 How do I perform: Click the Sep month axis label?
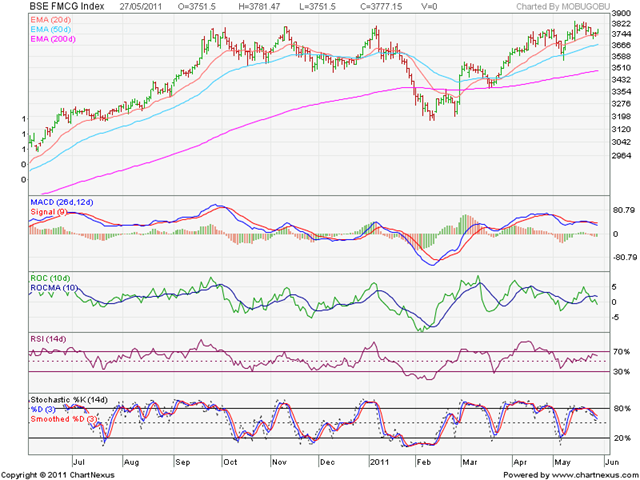click(182, 462)
